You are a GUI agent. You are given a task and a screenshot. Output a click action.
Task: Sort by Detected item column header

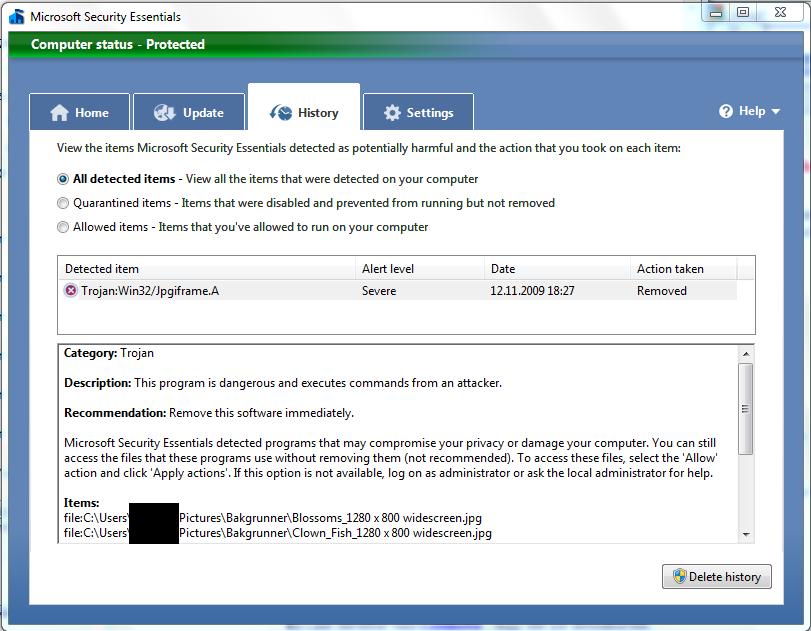point(207,269)
